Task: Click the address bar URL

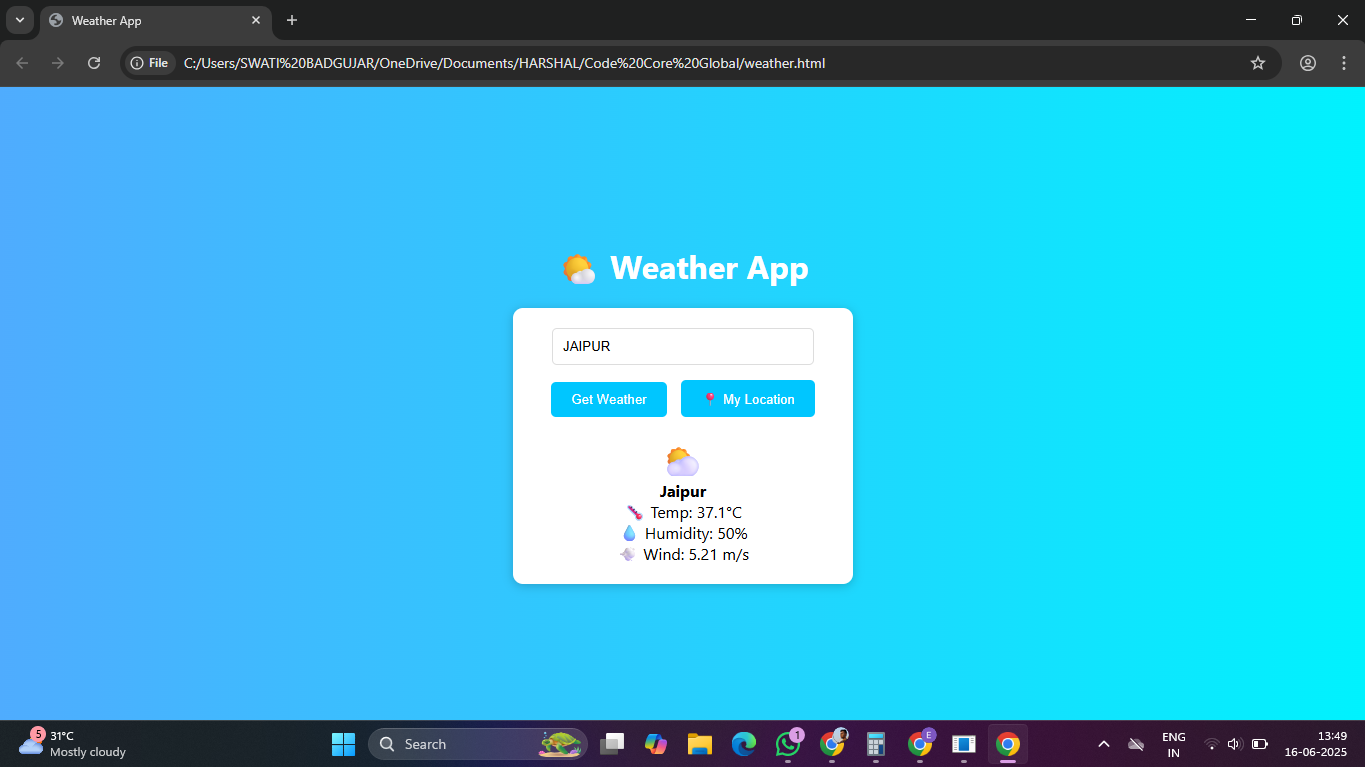Action: [x=504, y=63]
